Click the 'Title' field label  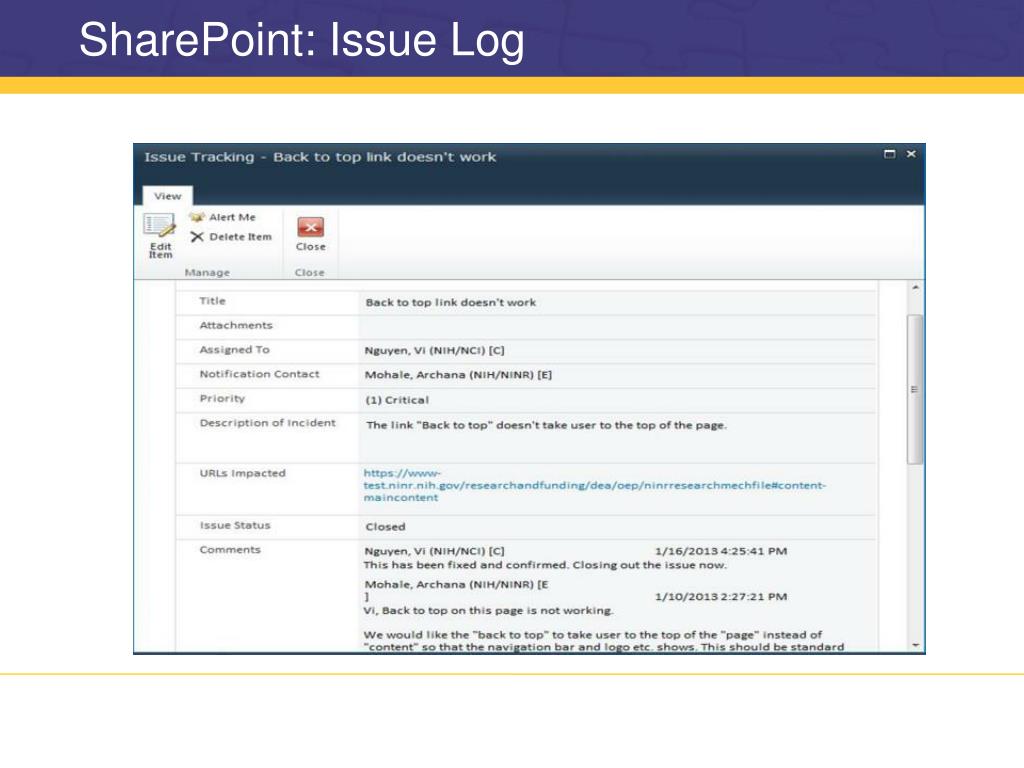(212, 301)
